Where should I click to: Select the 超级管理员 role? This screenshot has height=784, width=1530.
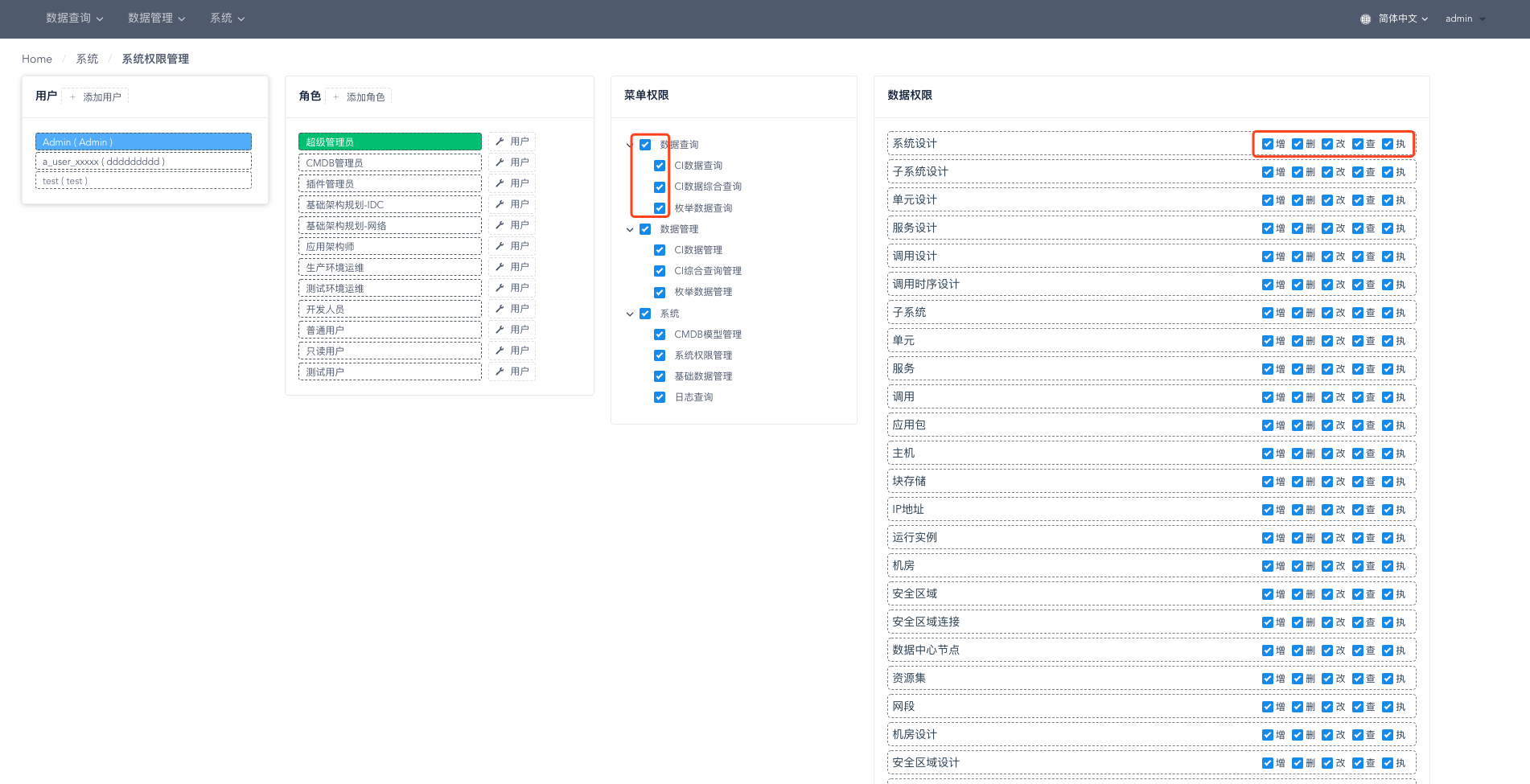(390, 142)
